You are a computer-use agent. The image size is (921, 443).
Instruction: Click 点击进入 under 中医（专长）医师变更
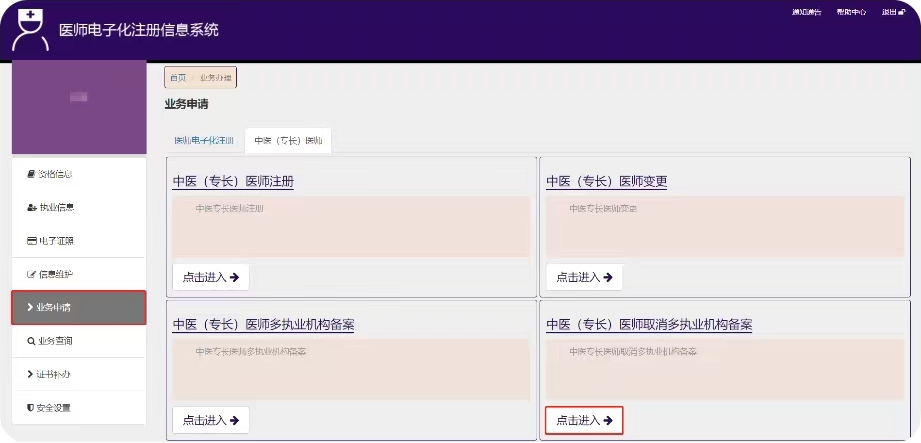tap(584, 277)
